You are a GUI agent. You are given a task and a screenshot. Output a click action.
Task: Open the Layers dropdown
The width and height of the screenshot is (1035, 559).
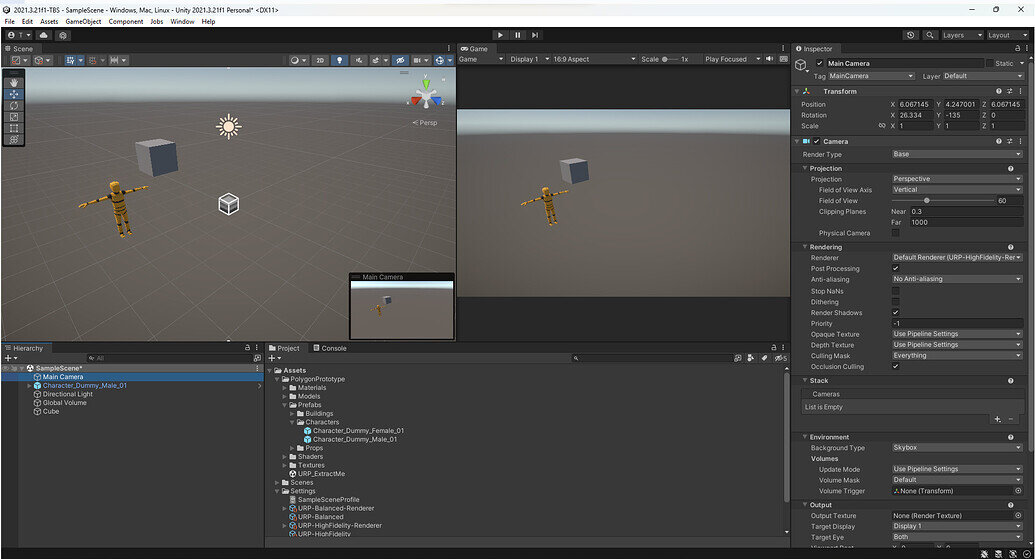click(x=962, y=35)
